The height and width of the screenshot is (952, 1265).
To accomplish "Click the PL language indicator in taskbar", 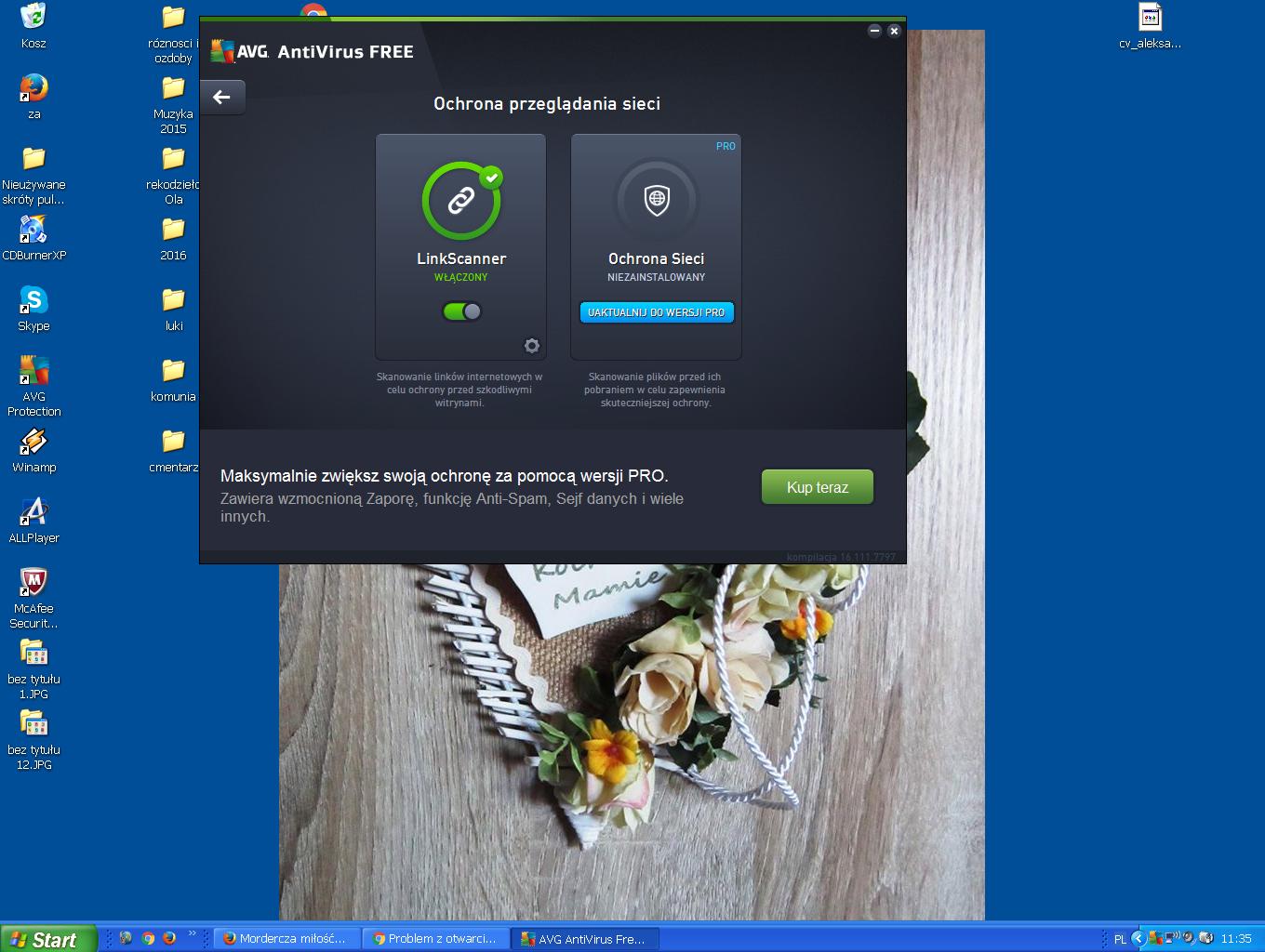I will click(1120, 939).
